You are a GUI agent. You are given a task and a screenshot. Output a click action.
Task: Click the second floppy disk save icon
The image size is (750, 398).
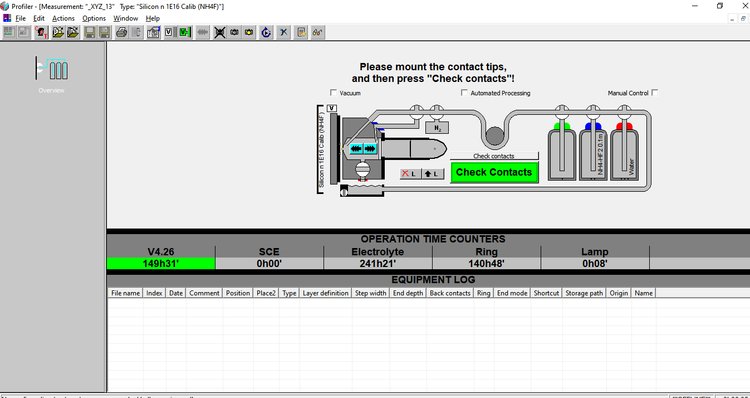click(x=104, y=33)
